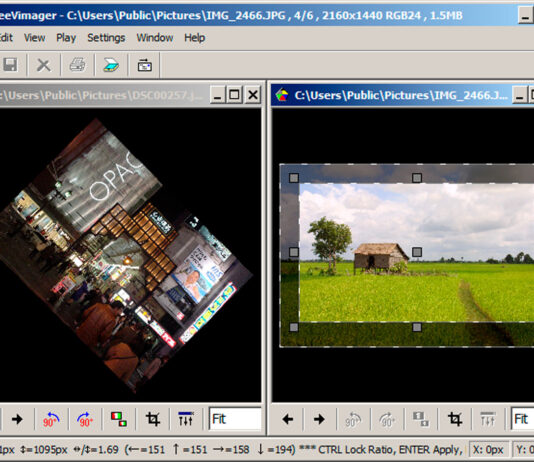Viewport: 534px width, 462px height.
Task: Toggle the crop tool in IMG_2466 window
Action: coord(455,419)
